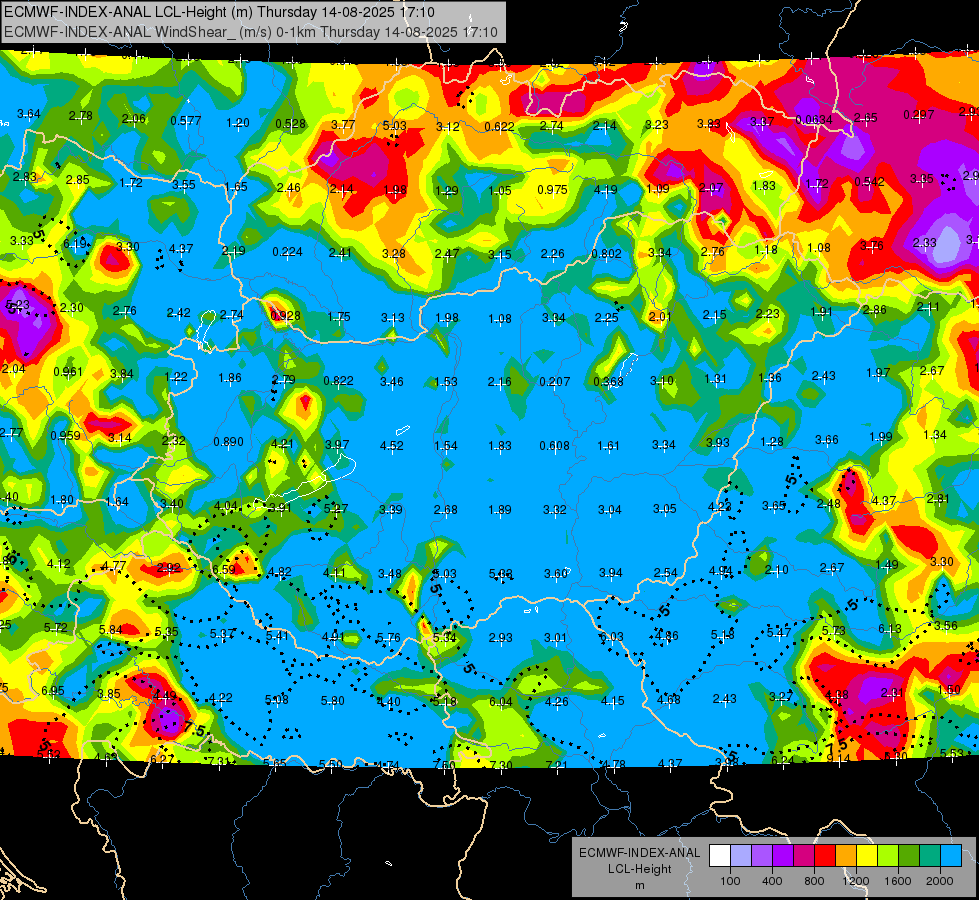Click the wind shear value 6.04
Screen dimensions: 979x900
(501, 702)
